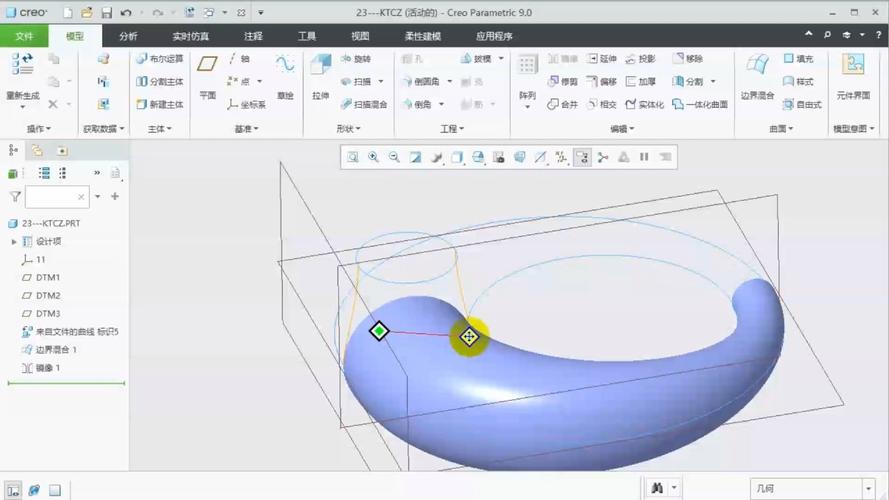The height and width of the screenshot is (500, 889).
Task: Open the Sketch (草绘) tool
Action: (285, 73)
